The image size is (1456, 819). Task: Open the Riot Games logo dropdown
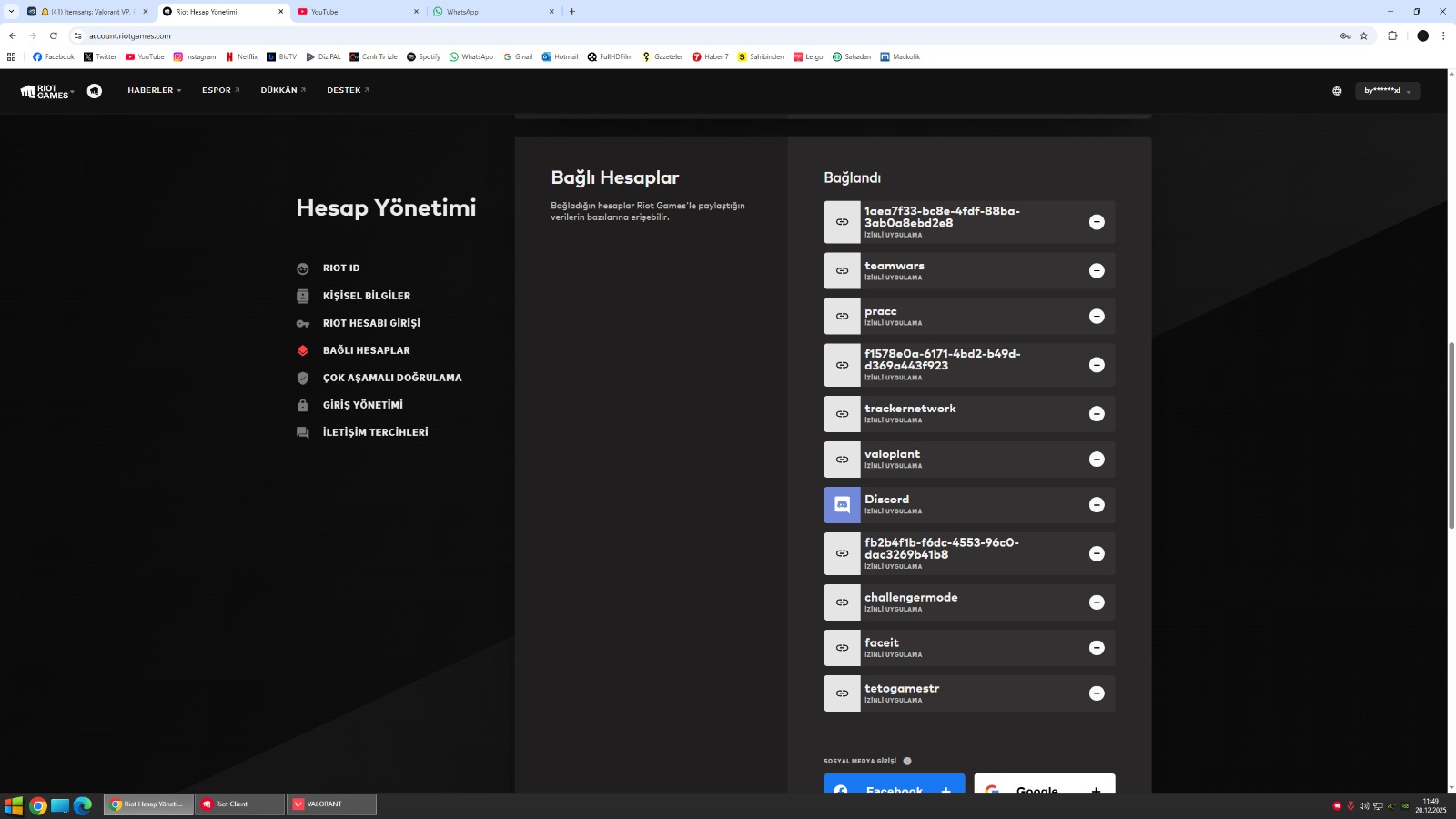pyautogui.click(x=47, y=91)
